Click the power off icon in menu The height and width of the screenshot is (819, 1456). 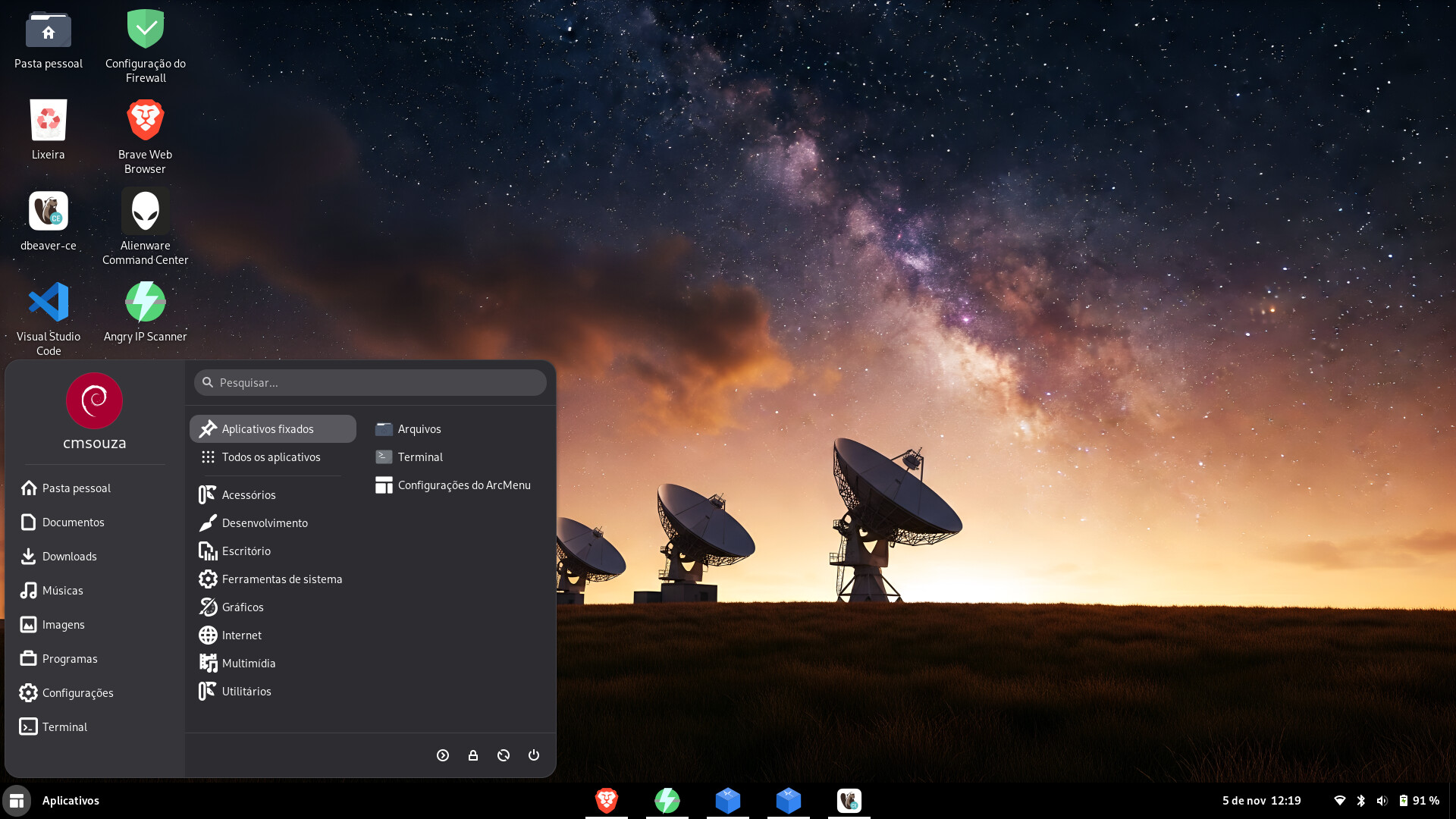534,755
